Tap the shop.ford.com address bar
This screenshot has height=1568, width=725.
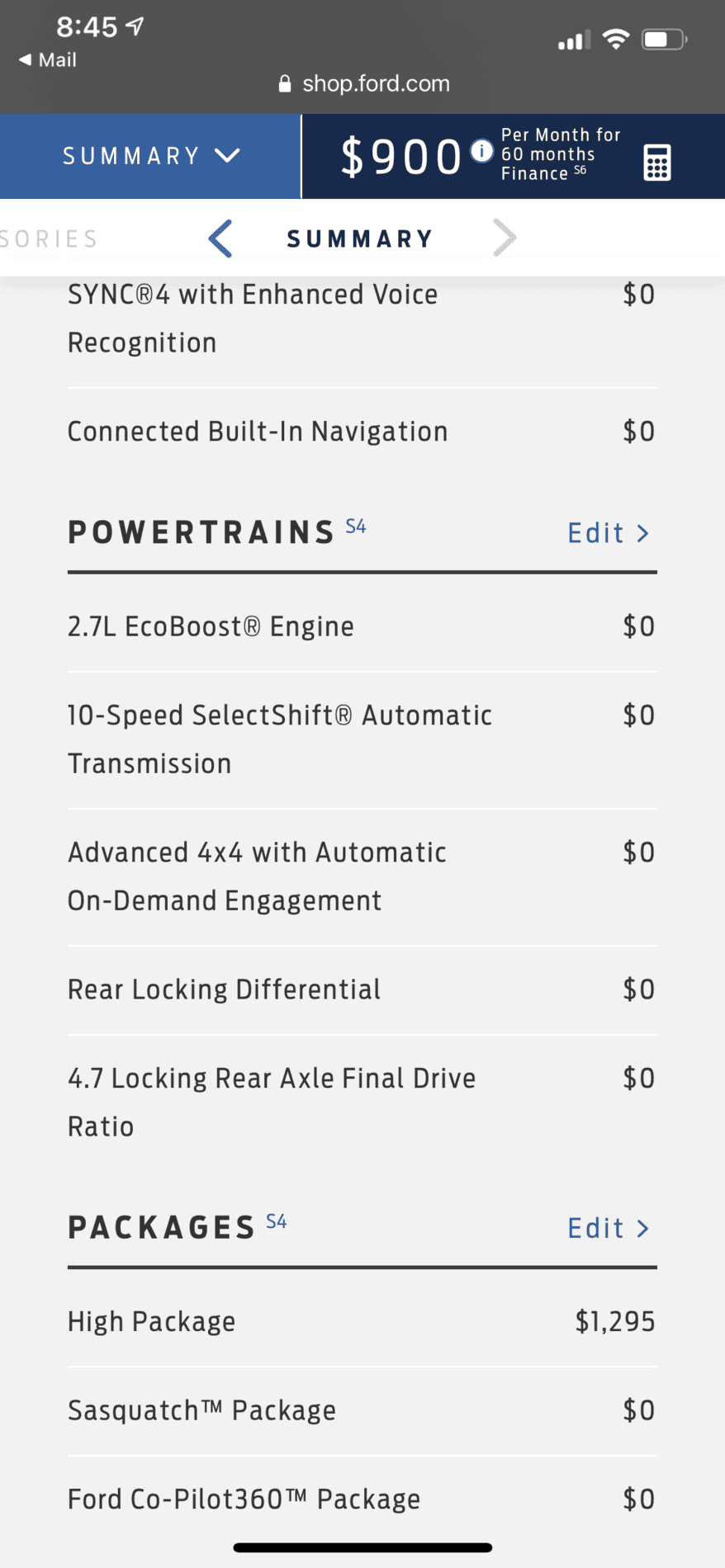(x=364, y=83)
